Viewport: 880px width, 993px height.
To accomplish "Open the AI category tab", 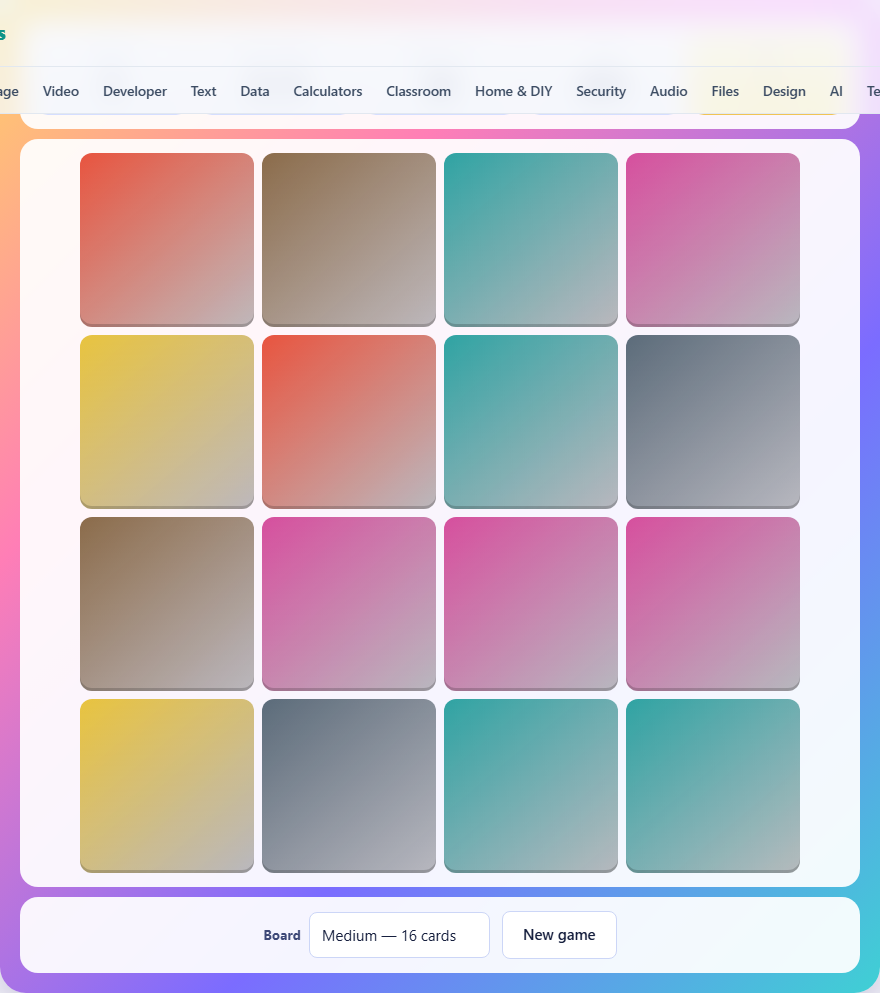I will [x=836, y=91].
